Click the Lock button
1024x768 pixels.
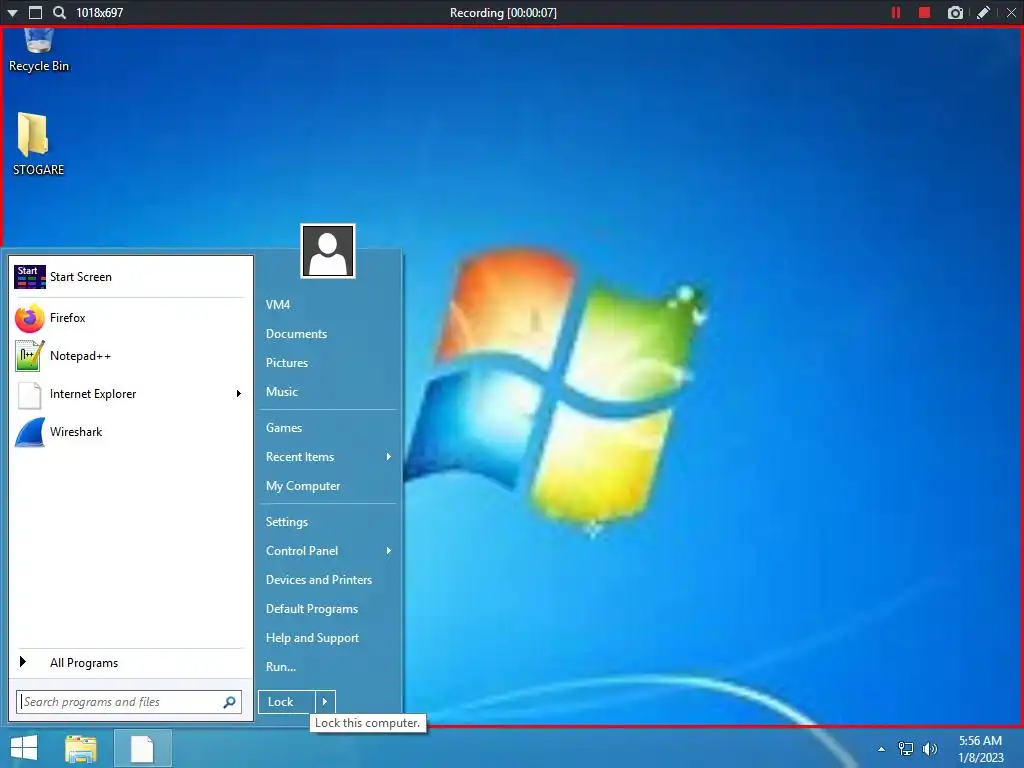click(287, 702)
